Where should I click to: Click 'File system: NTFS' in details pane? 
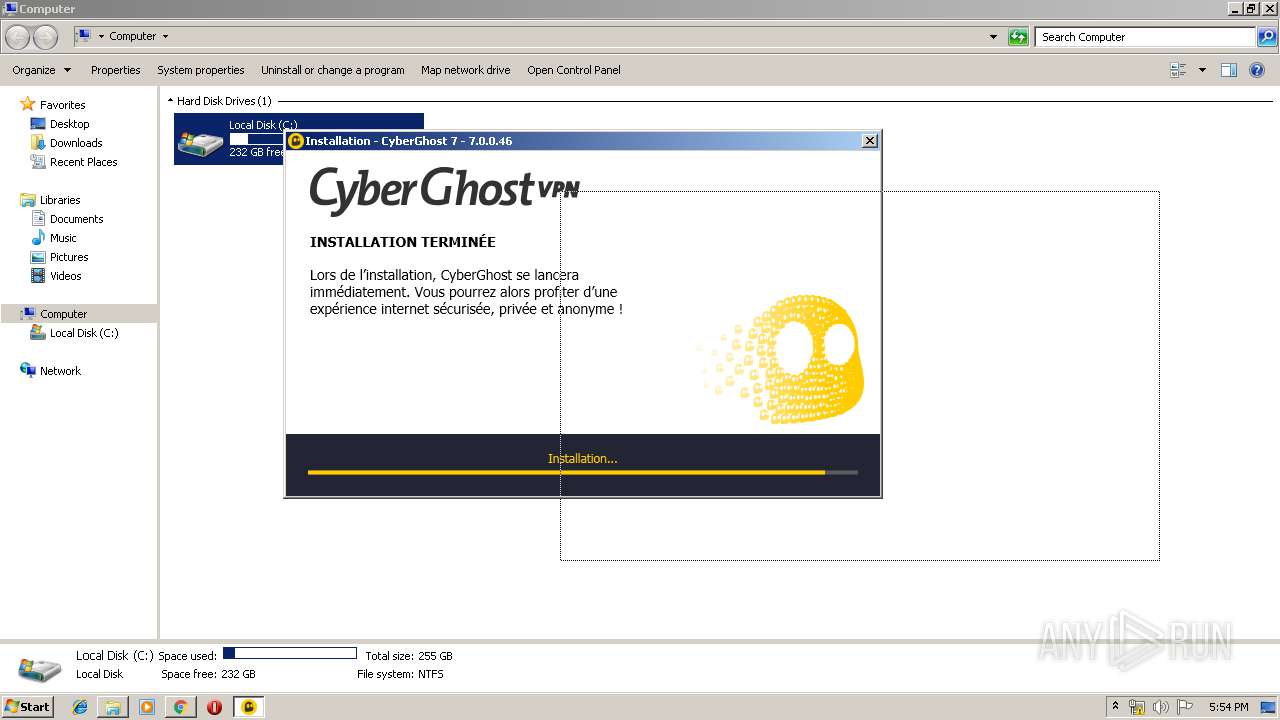(400, 675)
